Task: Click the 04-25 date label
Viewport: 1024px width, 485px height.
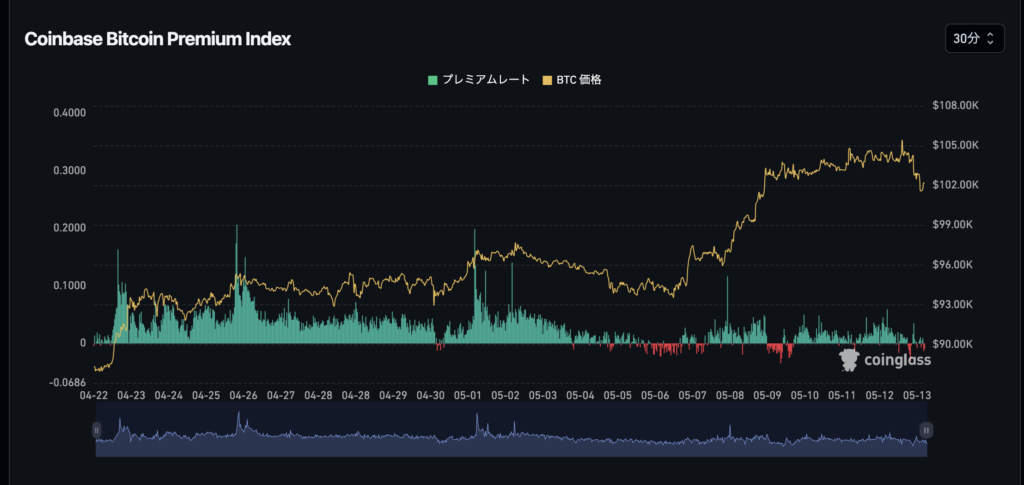Action: coord(206,395)
